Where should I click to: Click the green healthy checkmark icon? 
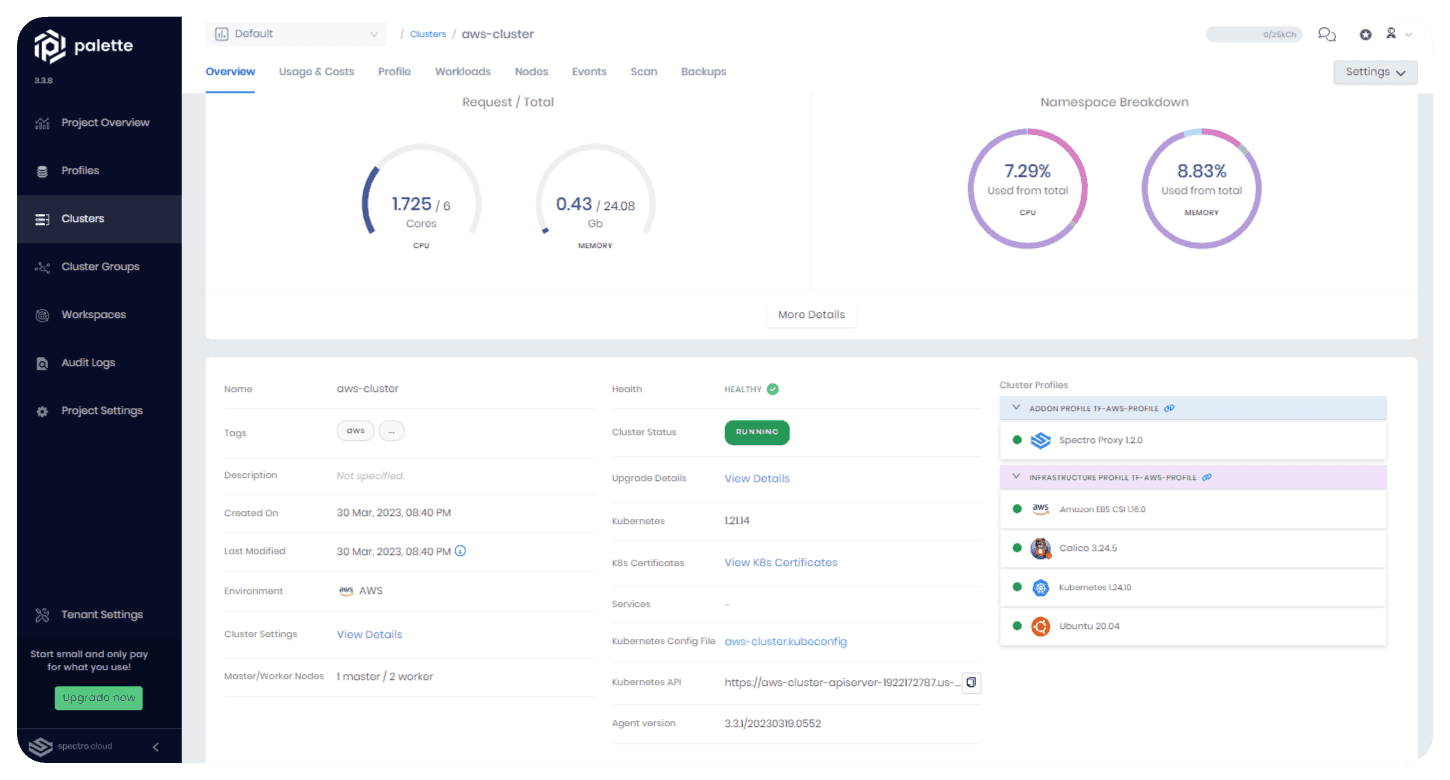(773, 389)
